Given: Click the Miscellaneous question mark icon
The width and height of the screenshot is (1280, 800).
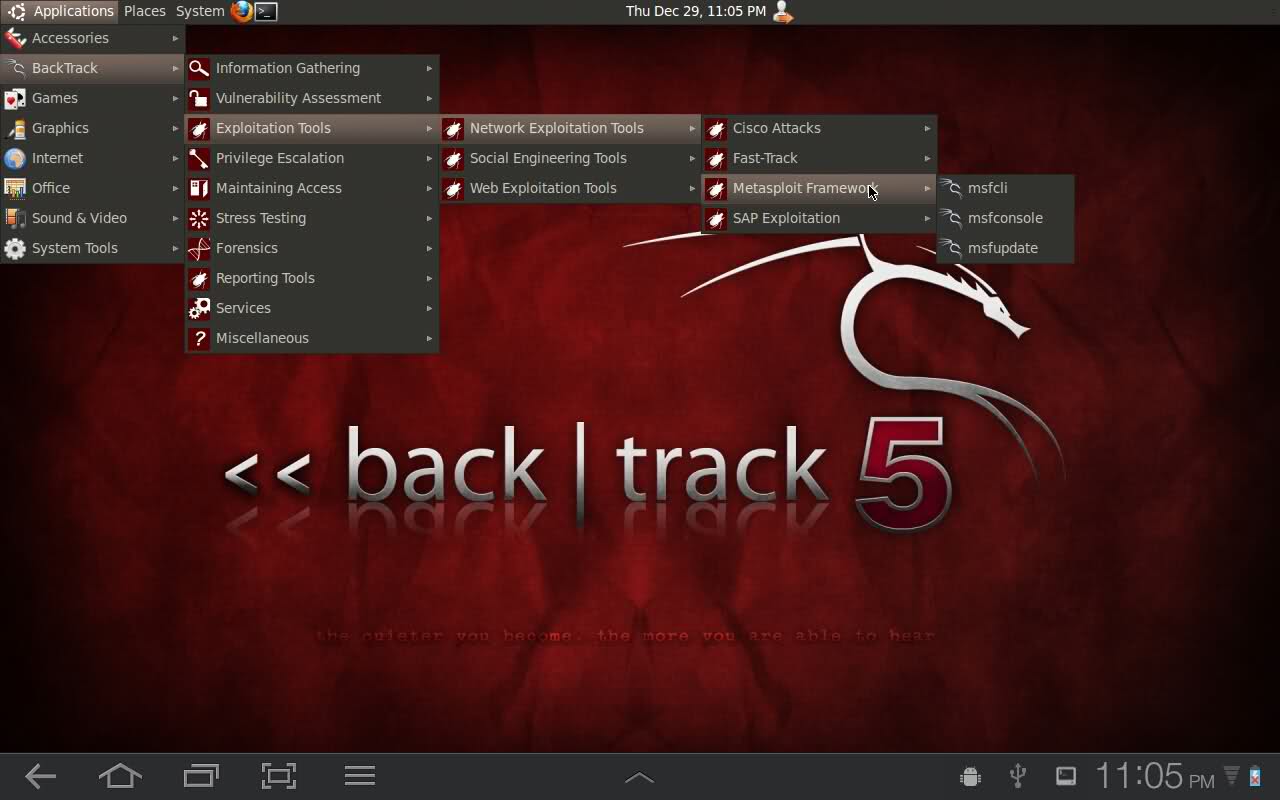Looking at the screenshot, I should (199, 338).
